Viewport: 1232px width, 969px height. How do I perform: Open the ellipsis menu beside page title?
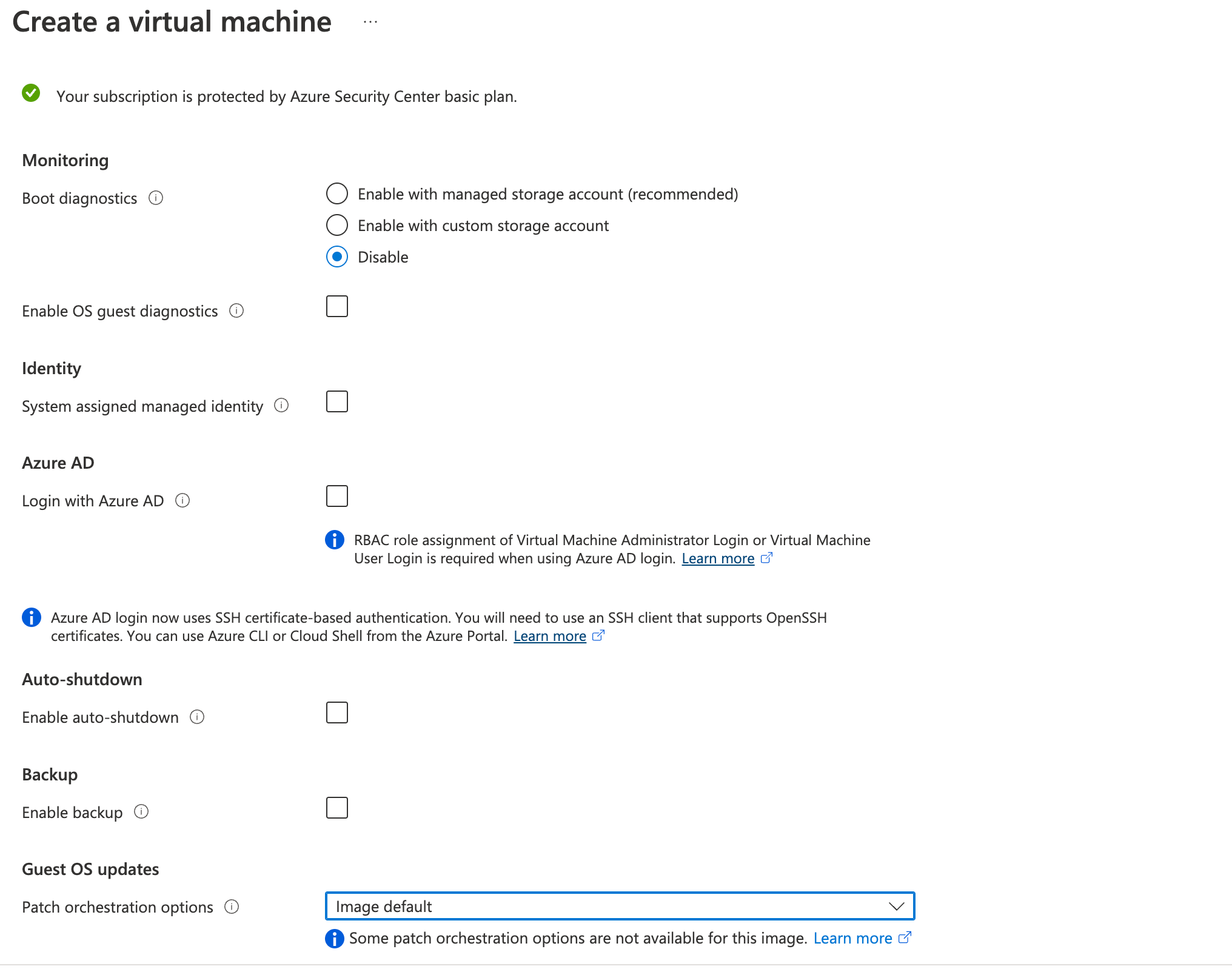pos(370,22)
